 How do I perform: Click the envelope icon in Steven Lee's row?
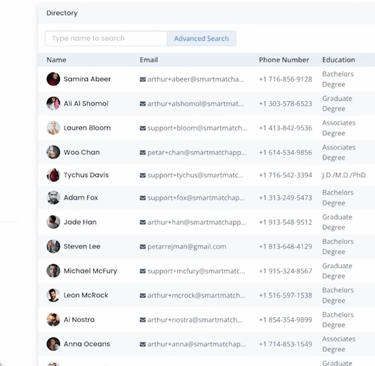[x=143, y=247]
